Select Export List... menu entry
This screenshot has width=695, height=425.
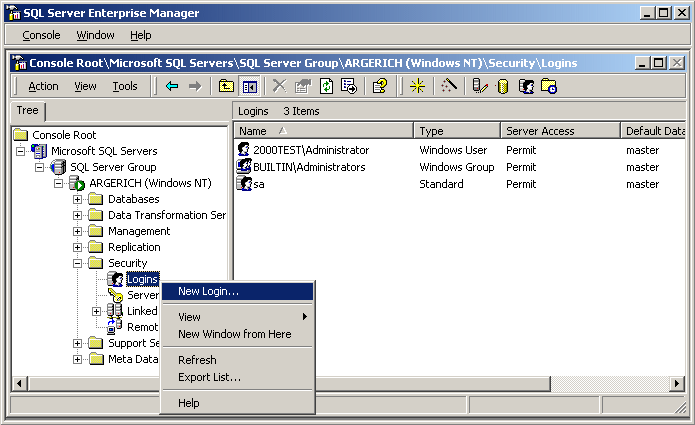[x=238, y=377]
